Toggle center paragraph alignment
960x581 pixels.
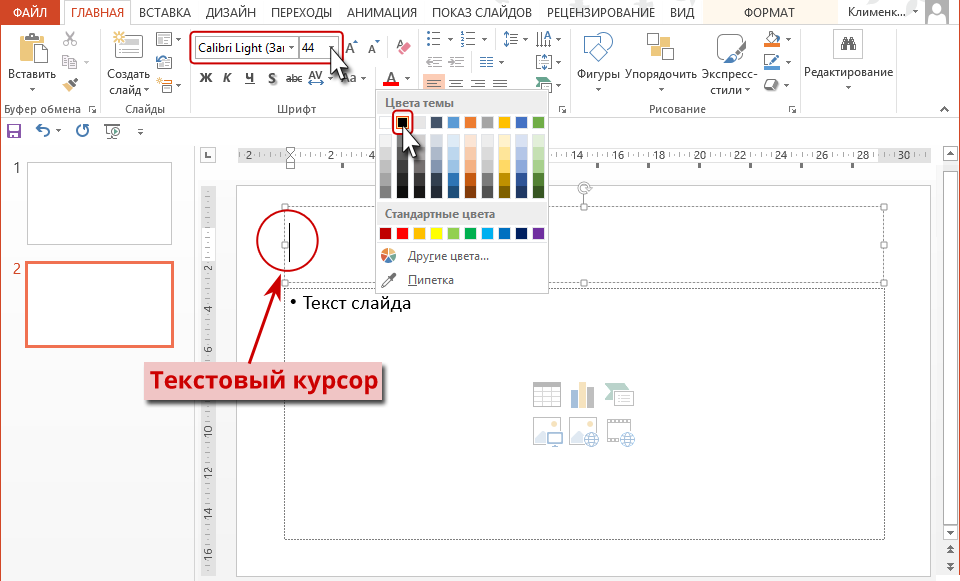[x=456, y=83]
